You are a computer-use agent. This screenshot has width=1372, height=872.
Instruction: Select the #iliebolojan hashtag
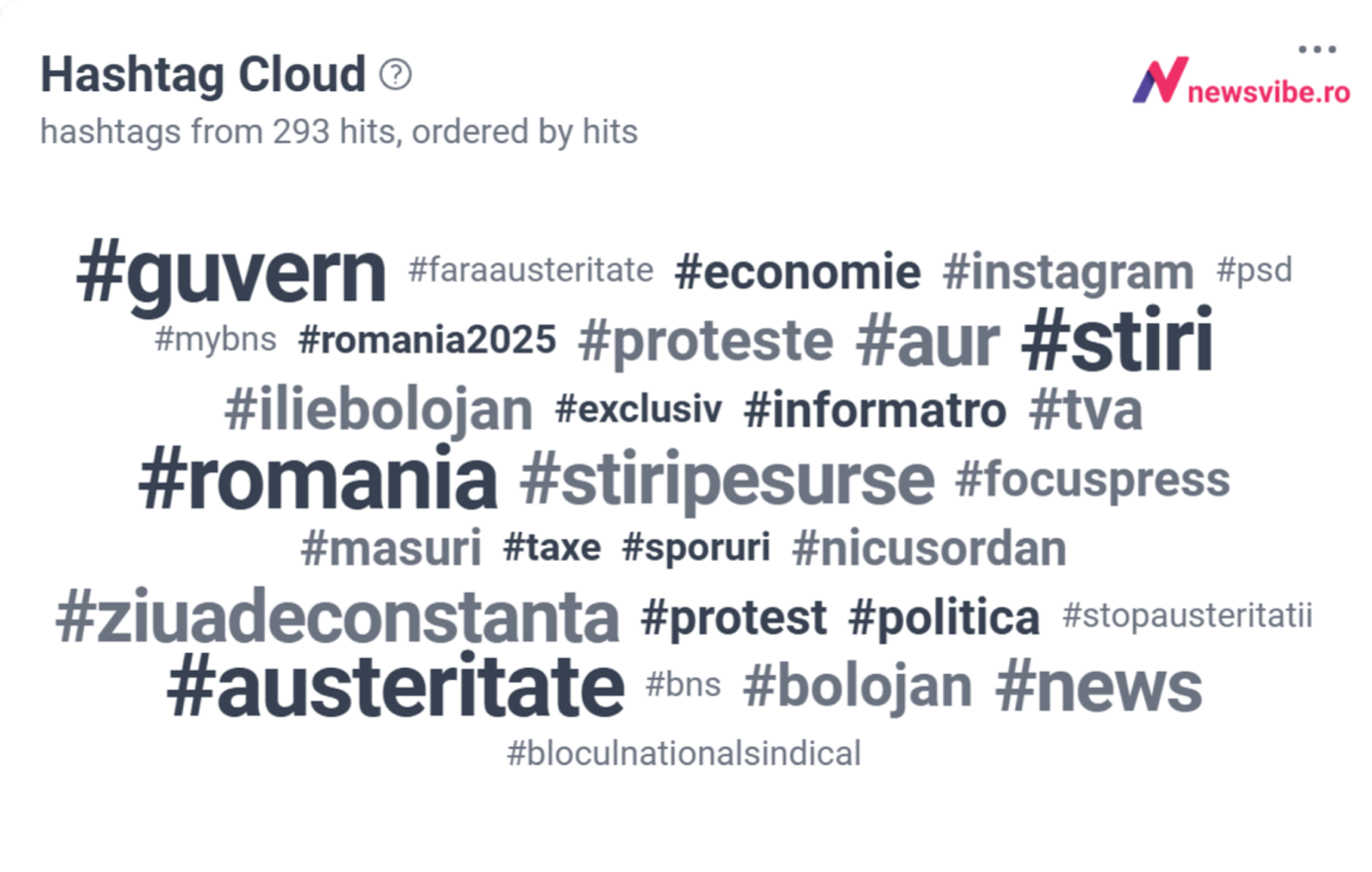[x=379, y=411]
